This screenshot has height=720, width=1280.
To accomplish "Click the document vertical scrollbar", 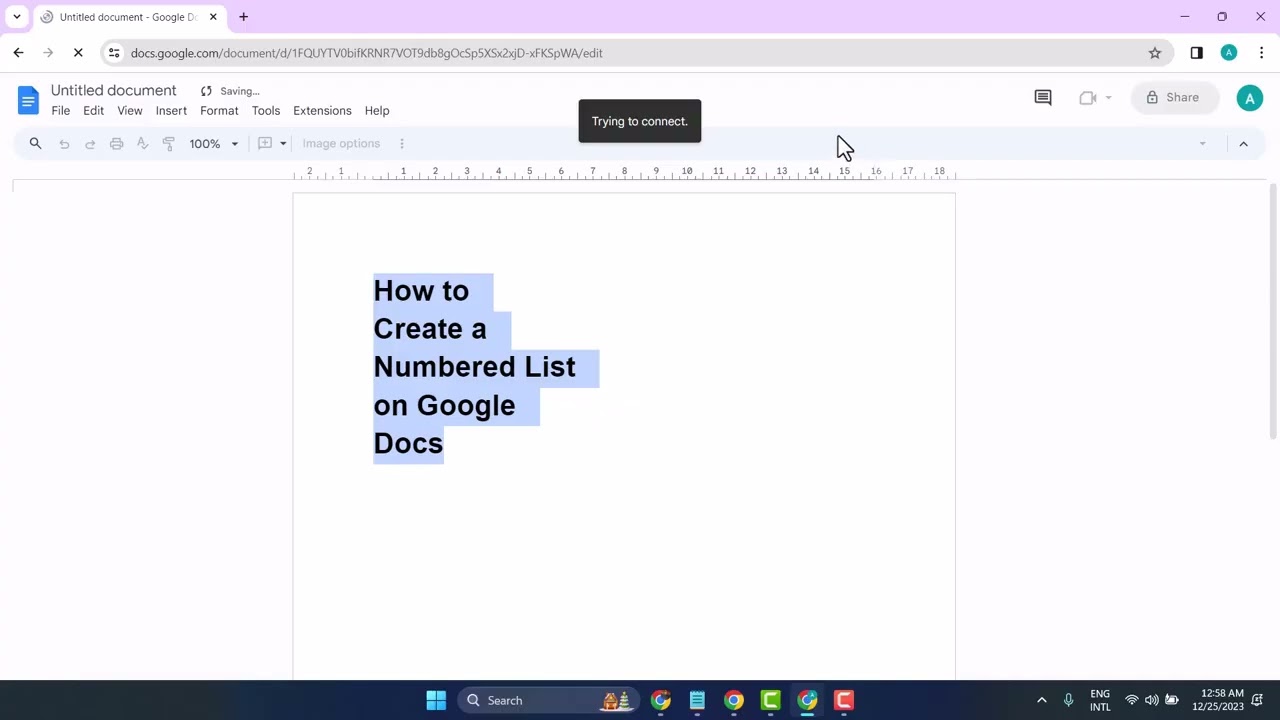I will tap(1272, 311).
